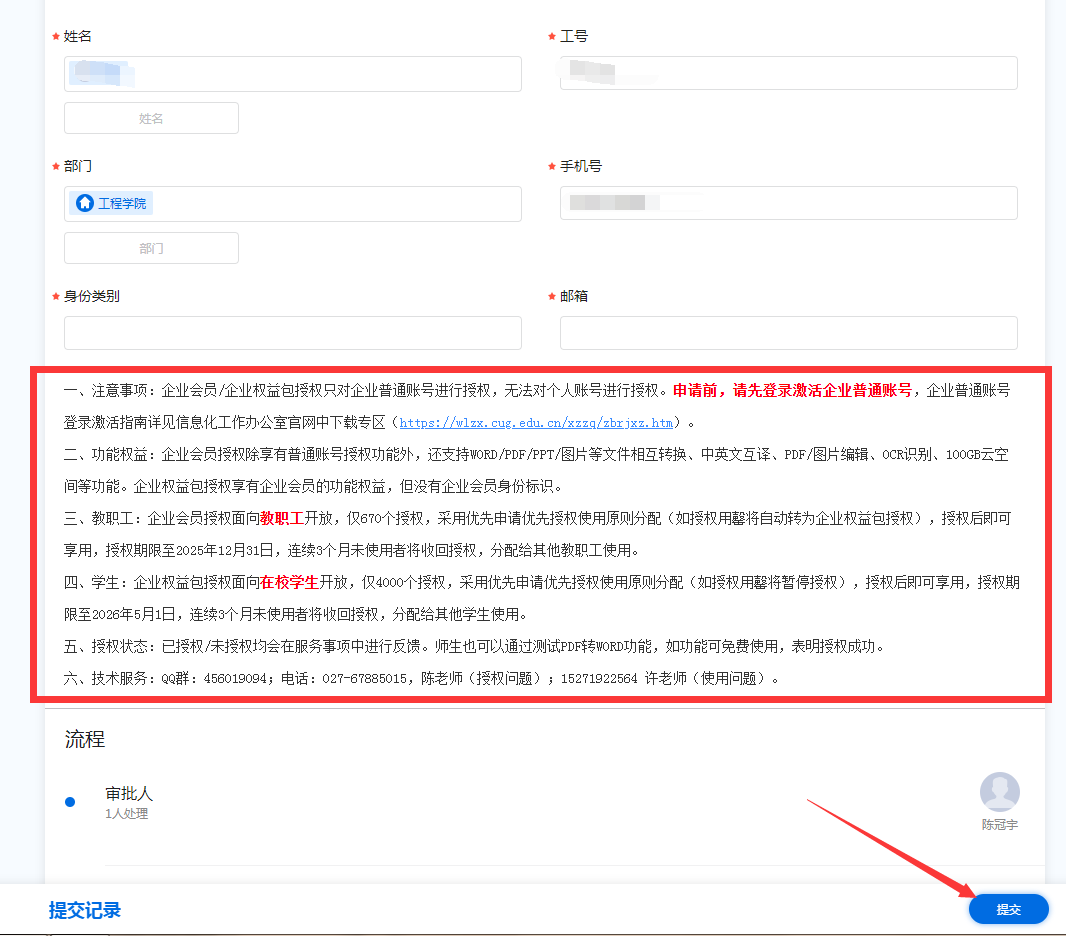The width and height of the screenshot is (1066, 936).
Task: Click the 流程 section heading
Action: (x=85, y=740)
